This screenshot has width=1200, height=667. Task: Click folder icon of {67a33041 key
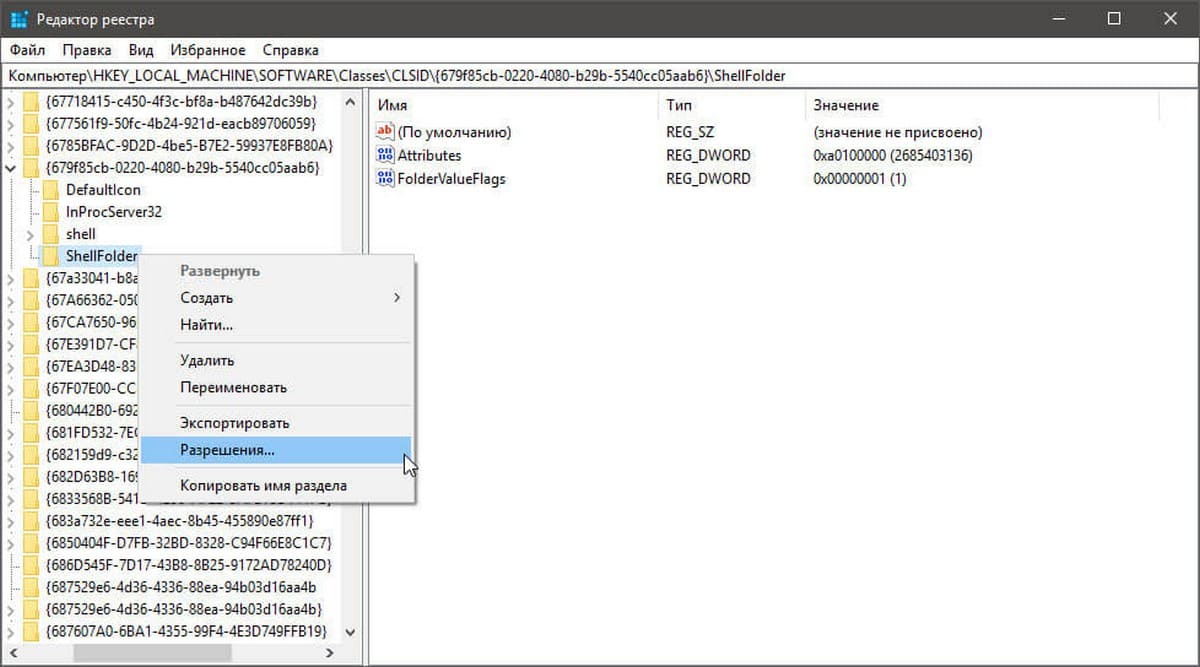click(x=31, y=278)
